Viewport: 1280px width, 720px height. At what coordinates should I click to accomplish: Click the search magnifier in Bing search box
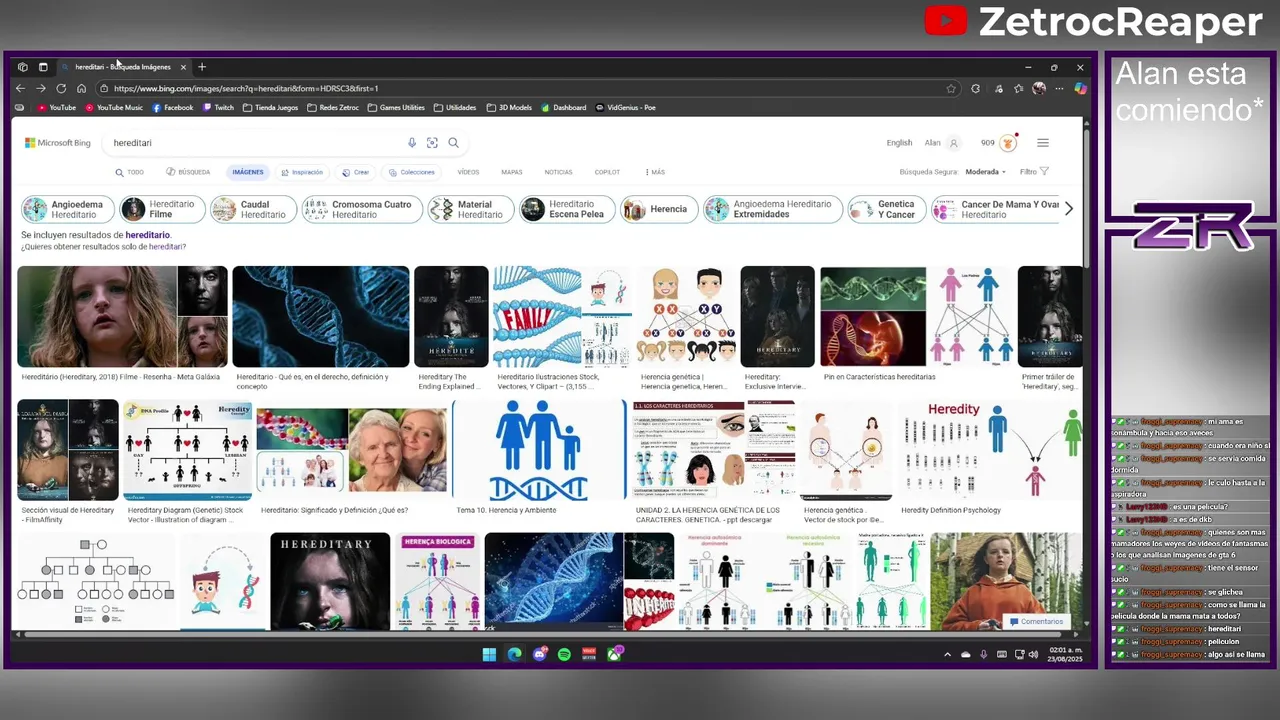(x=453, y=143)
